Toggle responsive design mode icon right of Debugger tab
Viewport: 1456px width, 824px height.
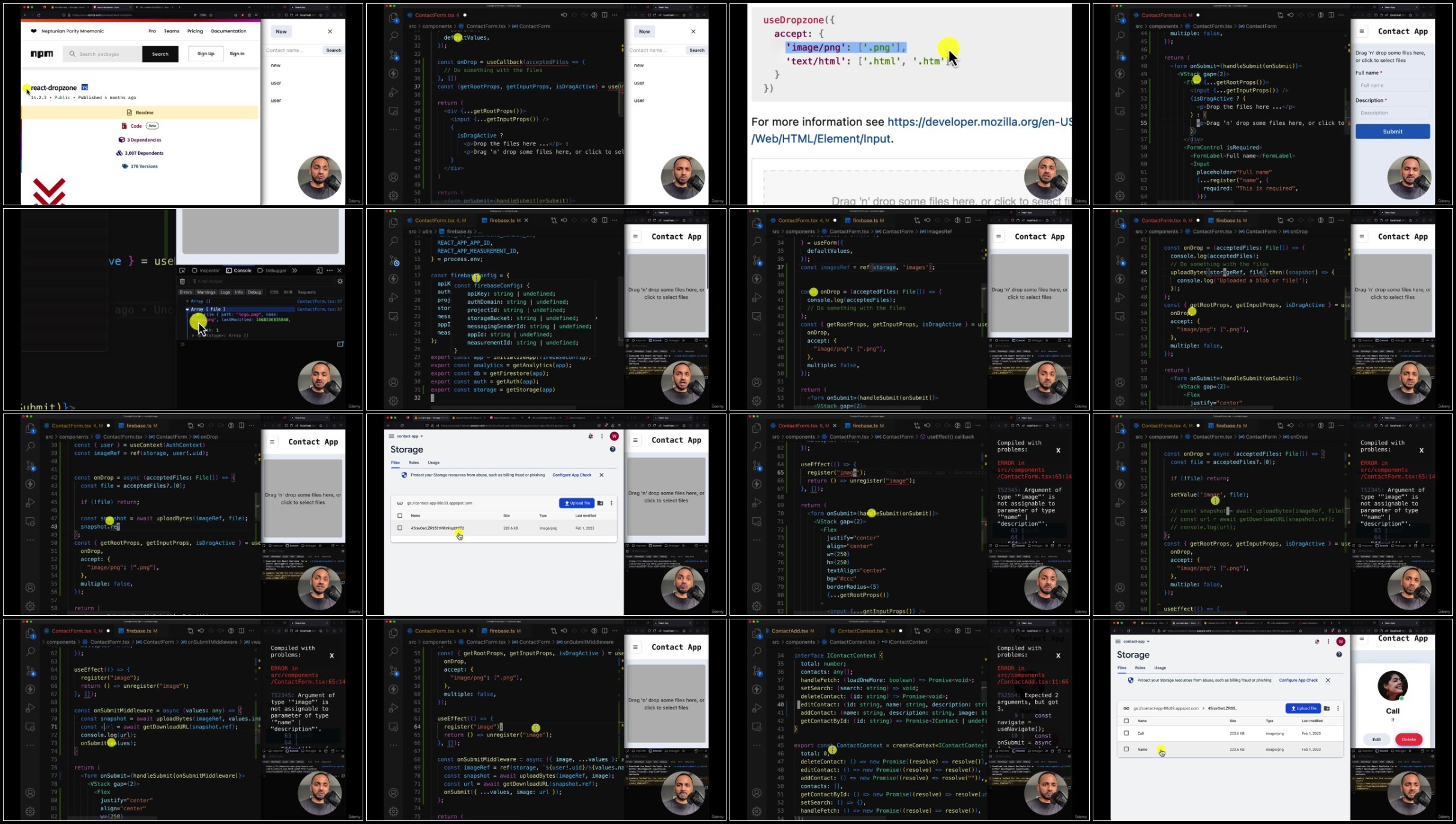(x=319, y=271)
